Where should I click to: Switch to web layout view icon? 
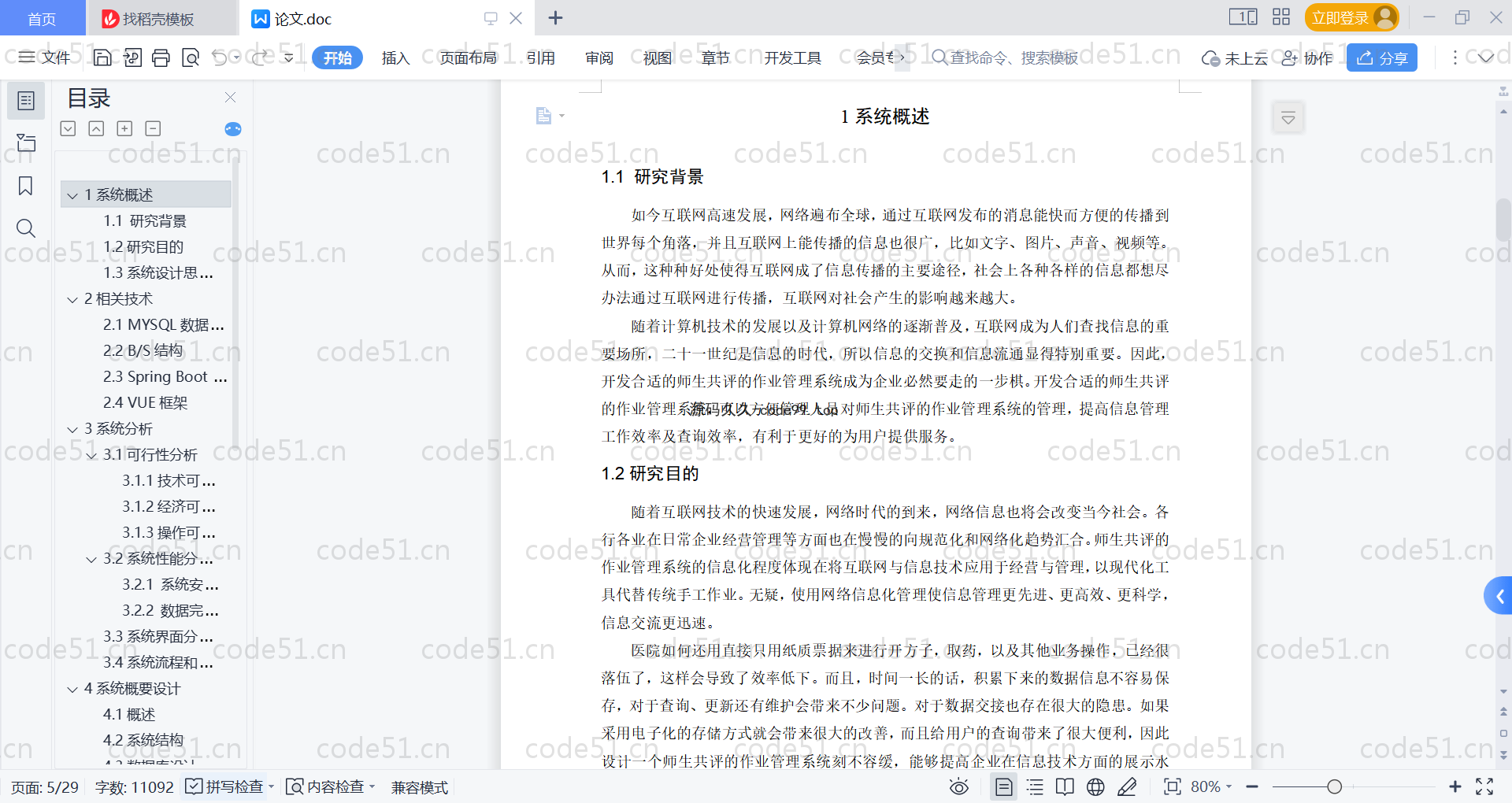pyautogui.click(x=1095, y=786)
